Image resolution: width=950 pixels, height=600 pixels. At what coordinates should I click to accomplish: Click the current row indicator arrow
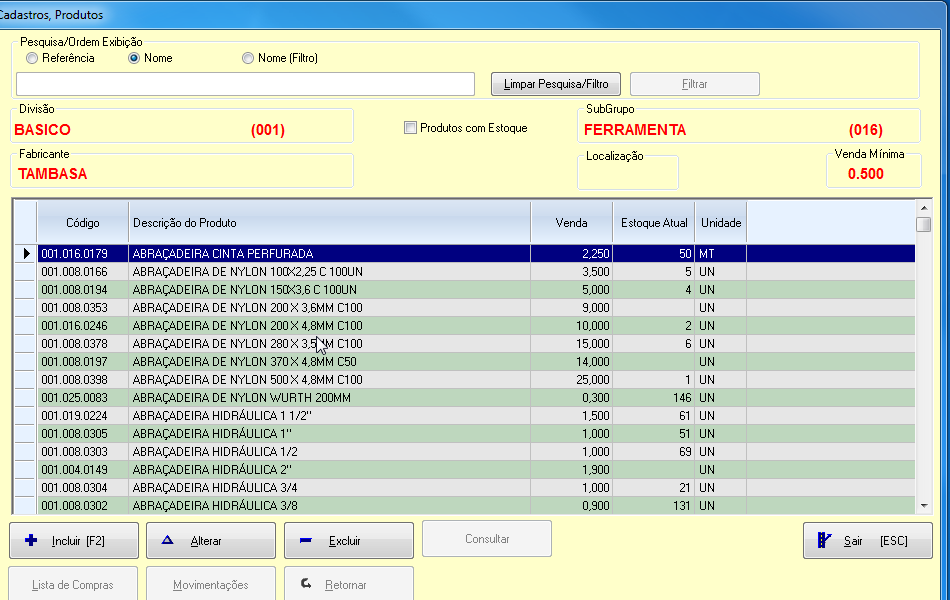(x=25, y=254)
